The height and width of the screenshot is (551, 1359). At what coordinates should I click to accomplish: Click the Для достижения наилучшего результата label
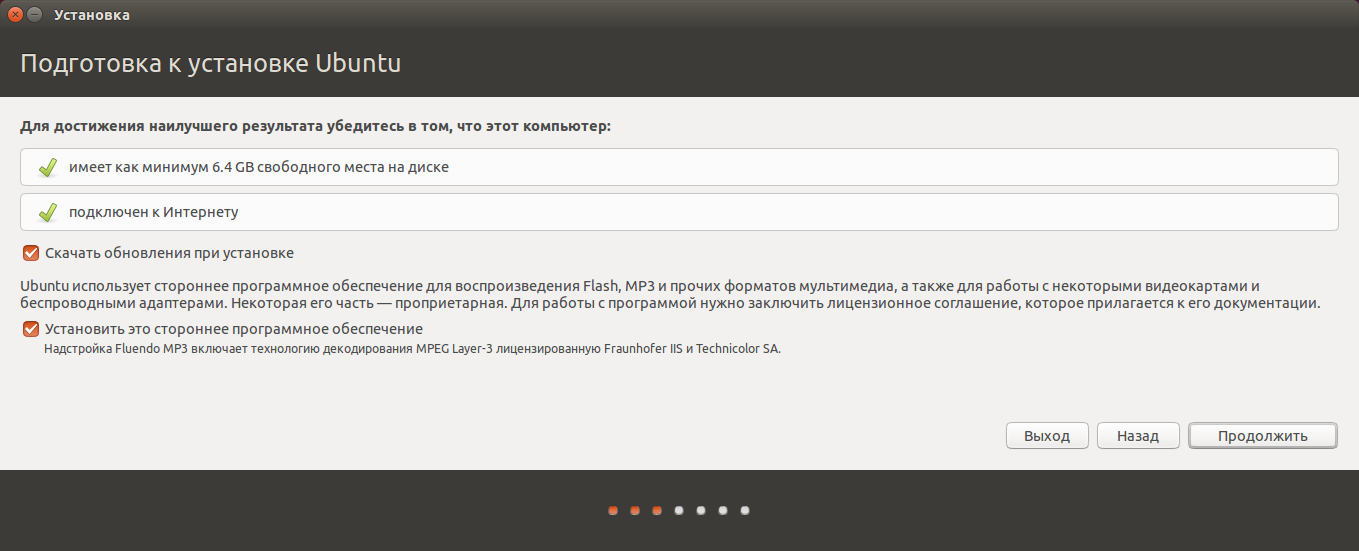(315, 127)
